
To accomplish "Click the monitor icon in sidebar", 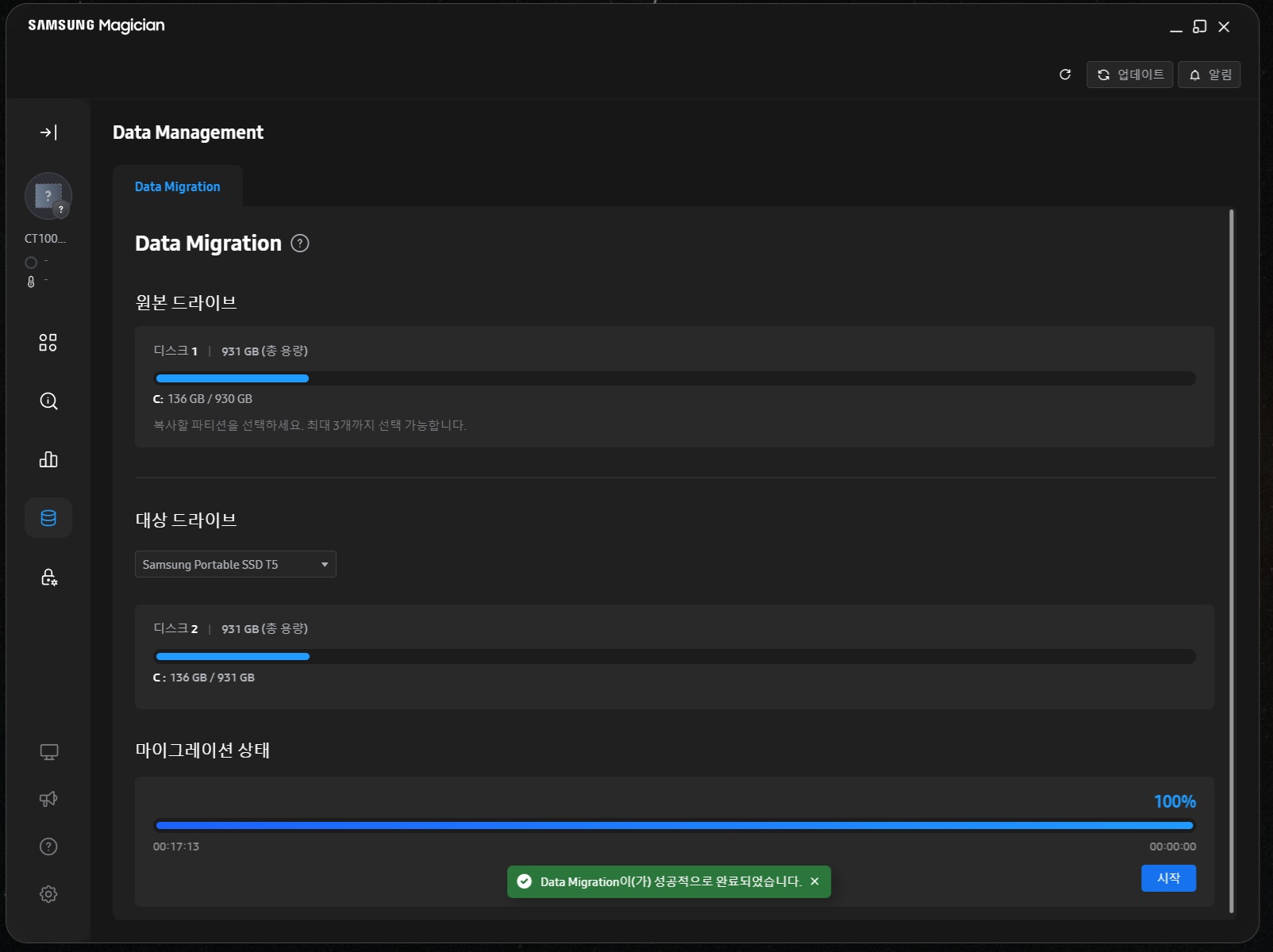I will pos(48,752).
